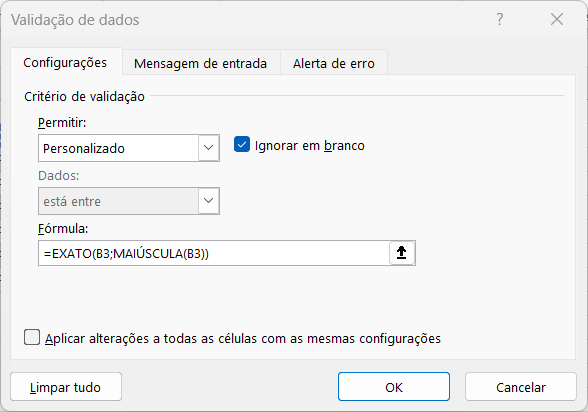Image resolution: width=588 pixels, height=412 pixels.
Task: Click the collapse dialog range selector icon
Action: [402, 253]
